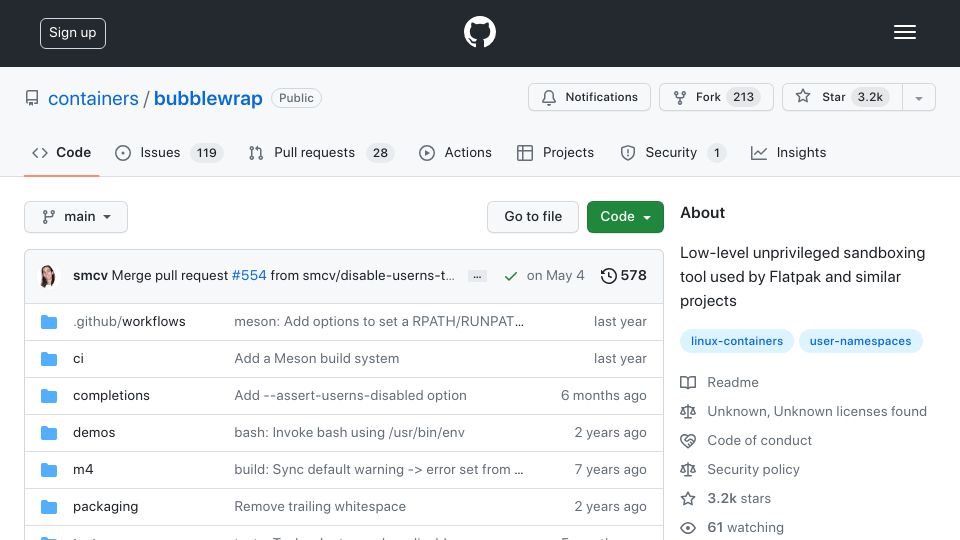
Task: Click the eye icon beside 61 watching
Action: (688, 528)
